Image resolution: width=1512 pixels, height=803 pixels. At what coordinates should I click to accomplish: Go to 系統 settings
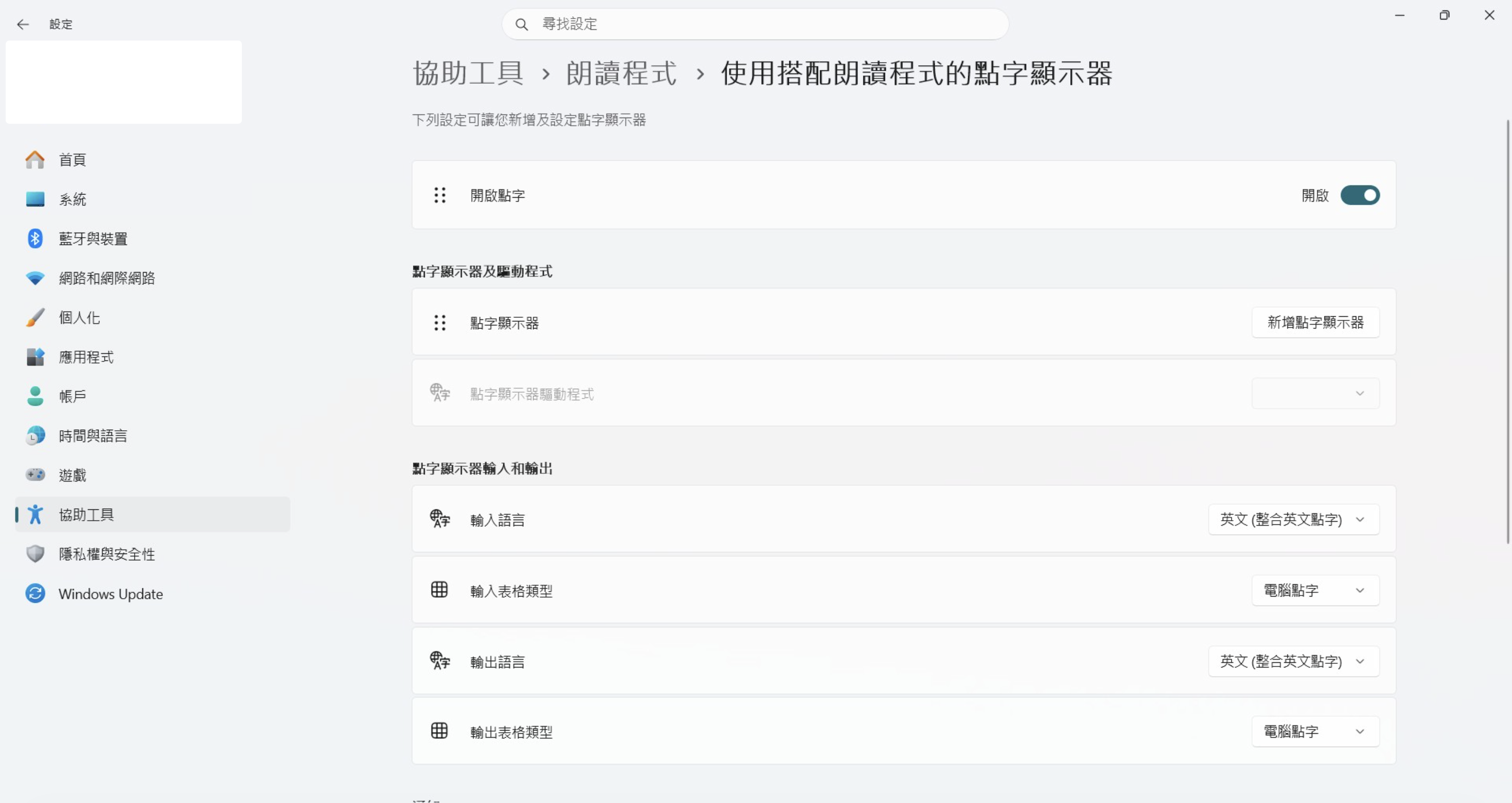[x=153, y=199]
